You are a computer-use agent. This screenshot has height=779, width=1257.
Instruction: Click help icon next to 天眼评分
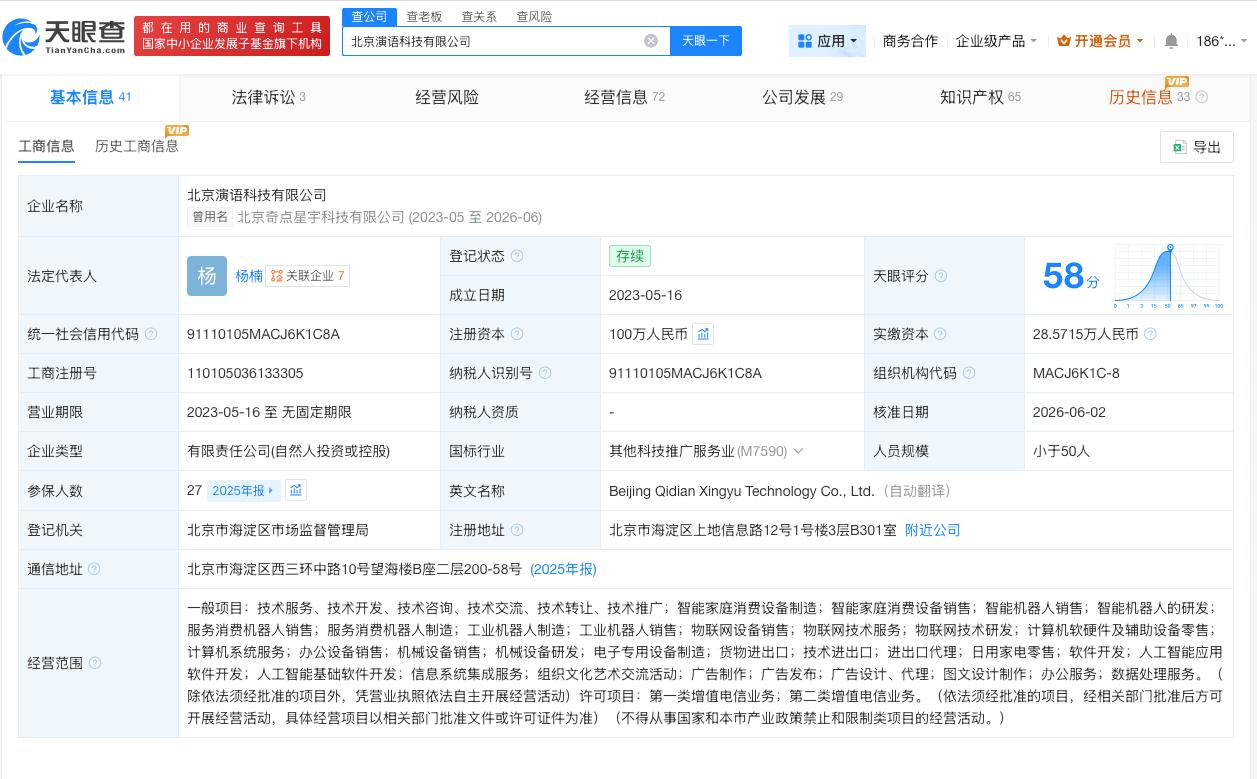(940, 276)
